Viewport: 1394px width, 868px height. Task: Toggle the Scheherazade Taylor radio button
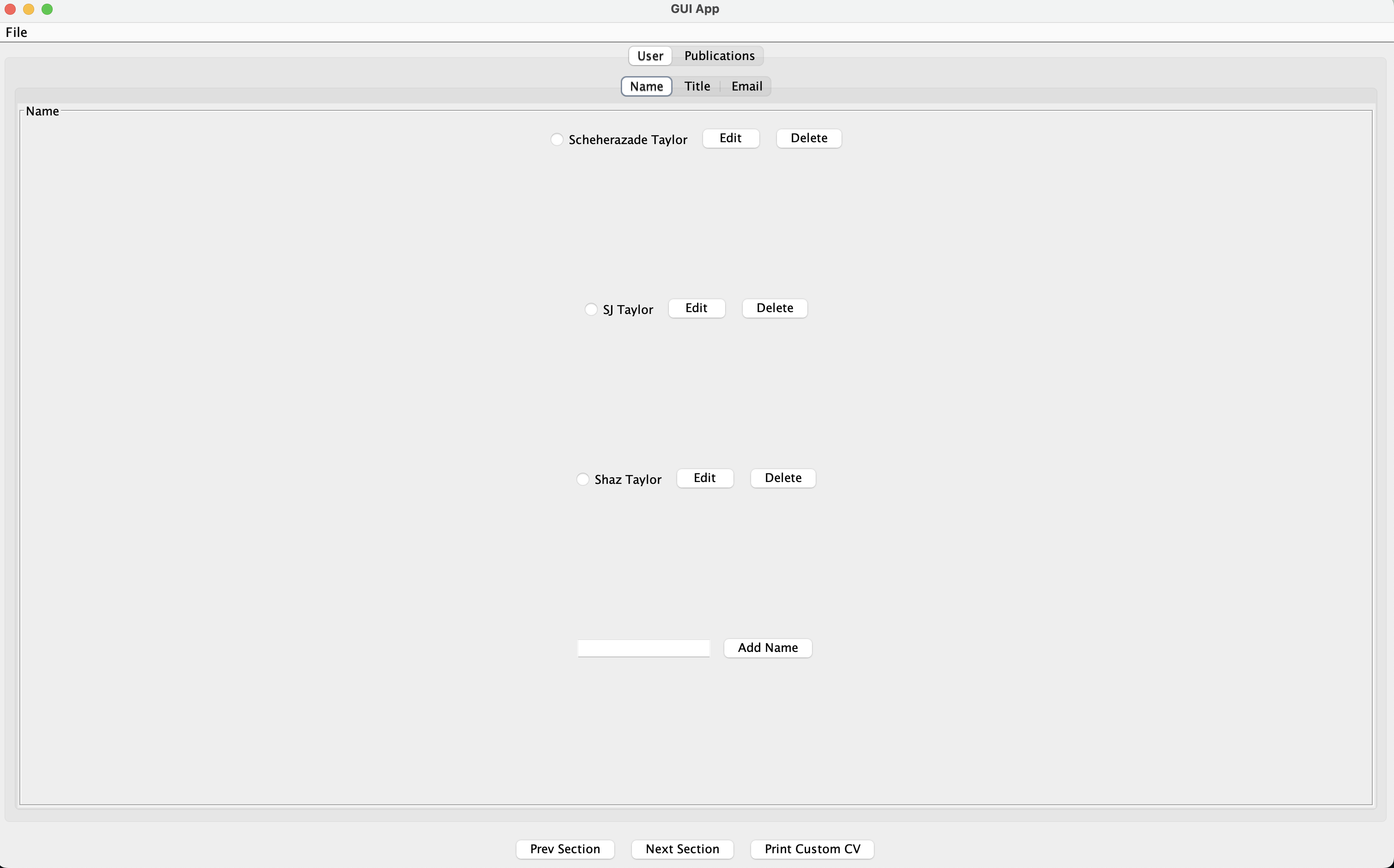click(x=557, y=140)
